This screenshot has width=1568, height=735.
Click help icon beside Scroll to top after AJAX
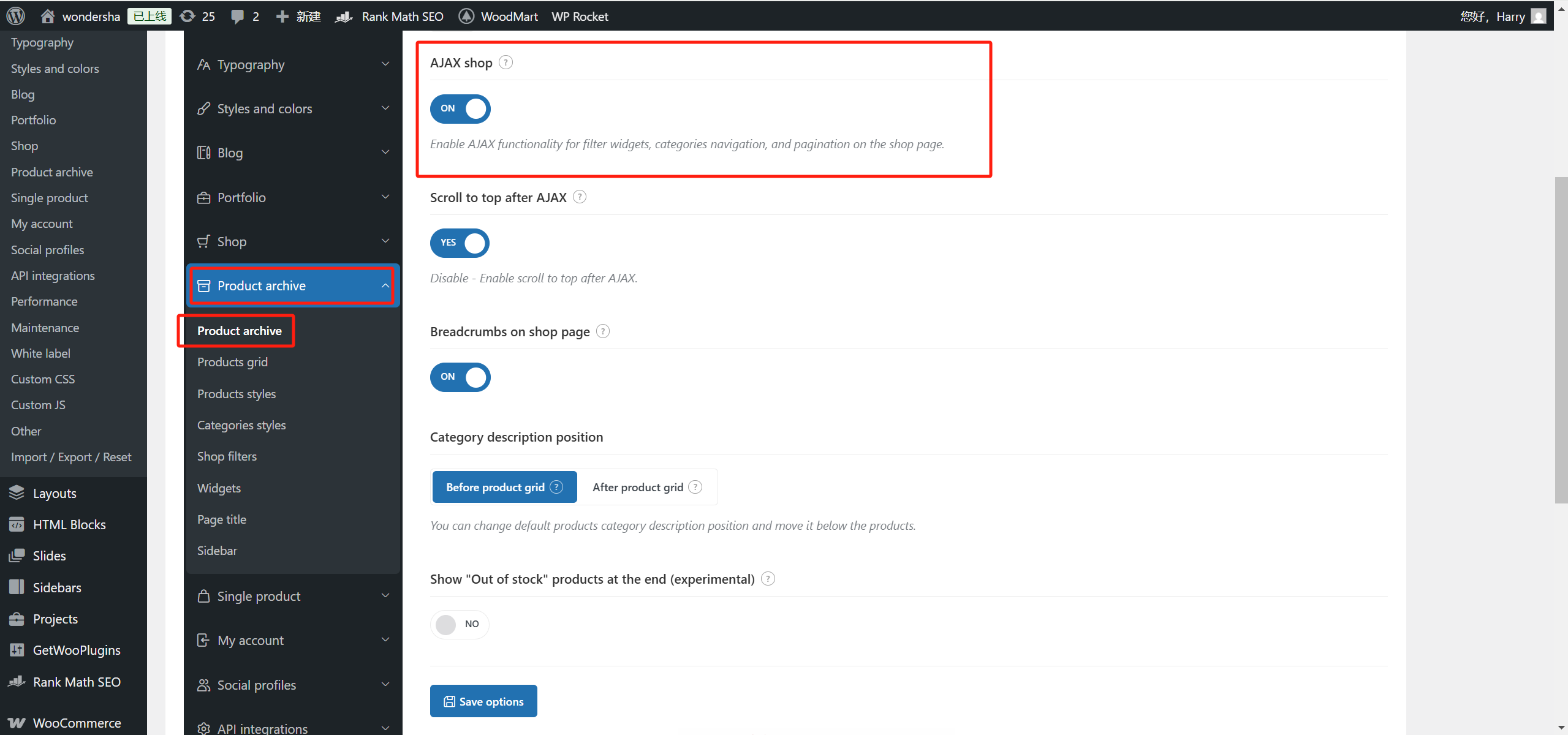click(x=580, y=197)
